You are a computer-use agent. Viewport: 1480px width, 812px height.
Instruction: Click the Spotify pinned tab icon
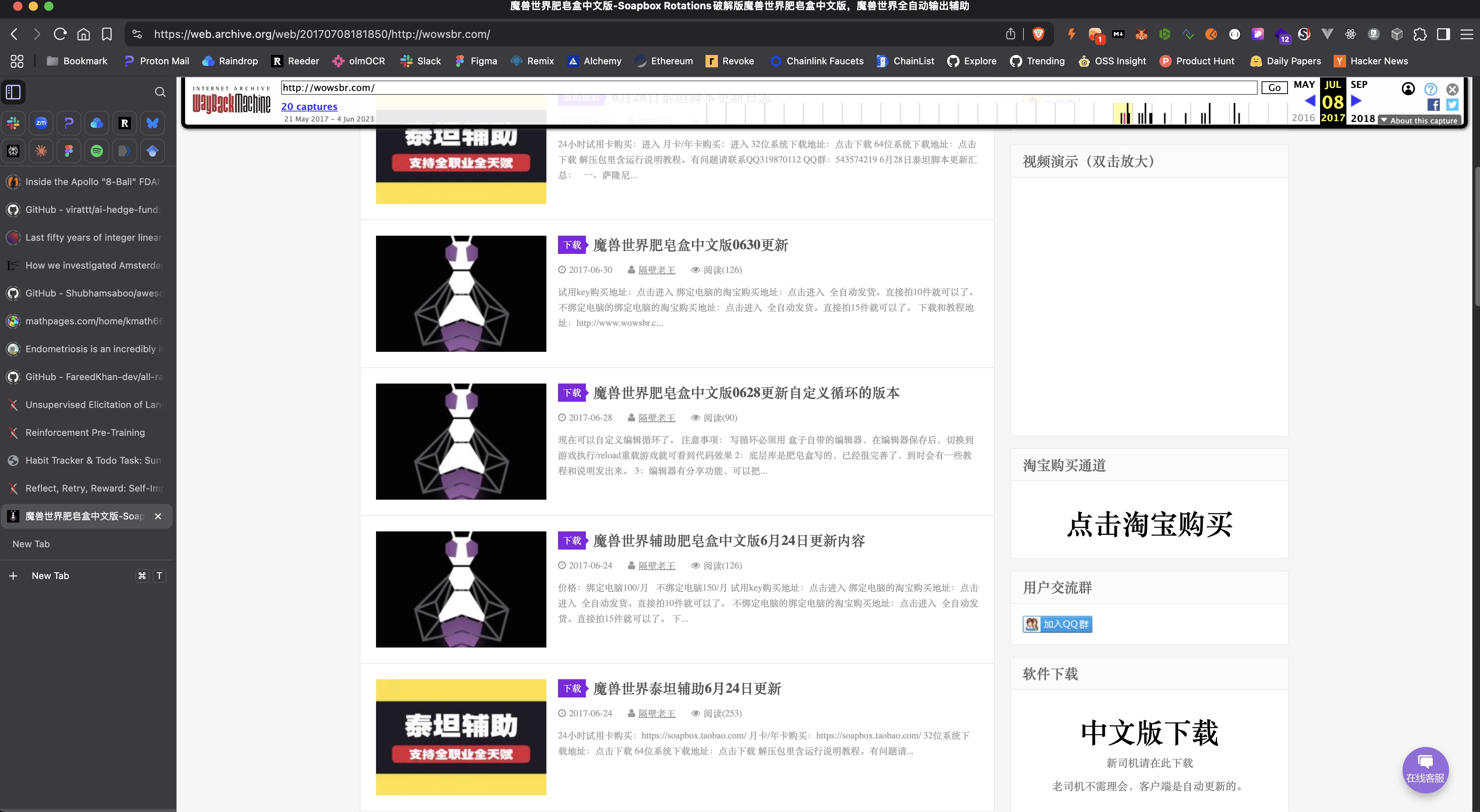(96, 151)
